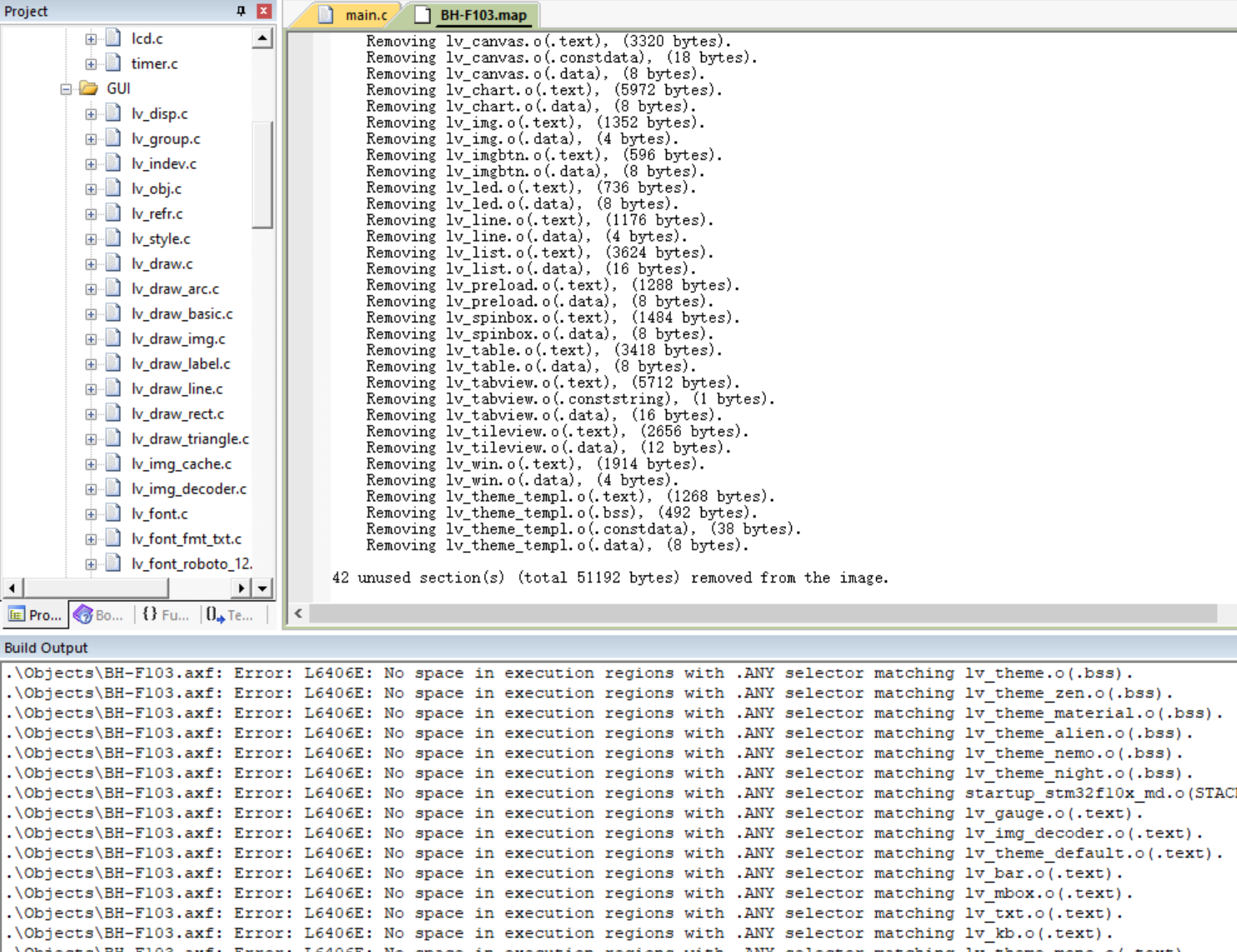Click the project tree vertical scrollbar thumb

(x=263, y=174)
